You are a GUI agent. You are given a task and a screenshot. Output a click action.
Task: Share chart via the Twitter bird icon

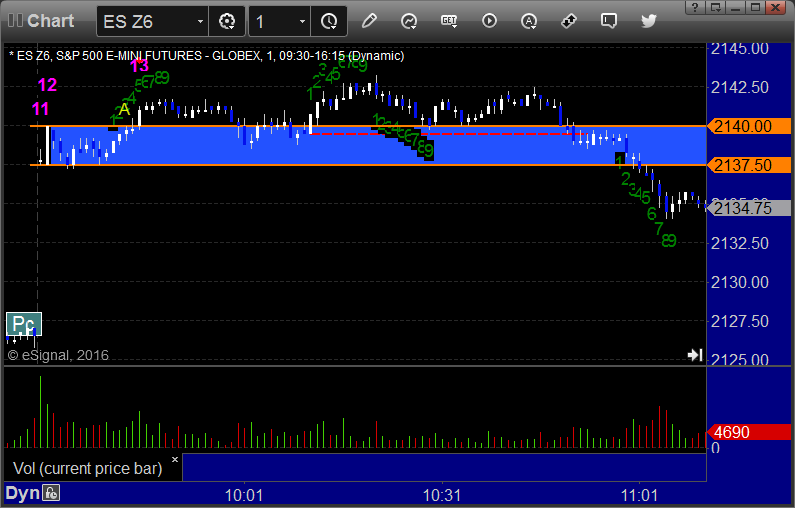648,21
